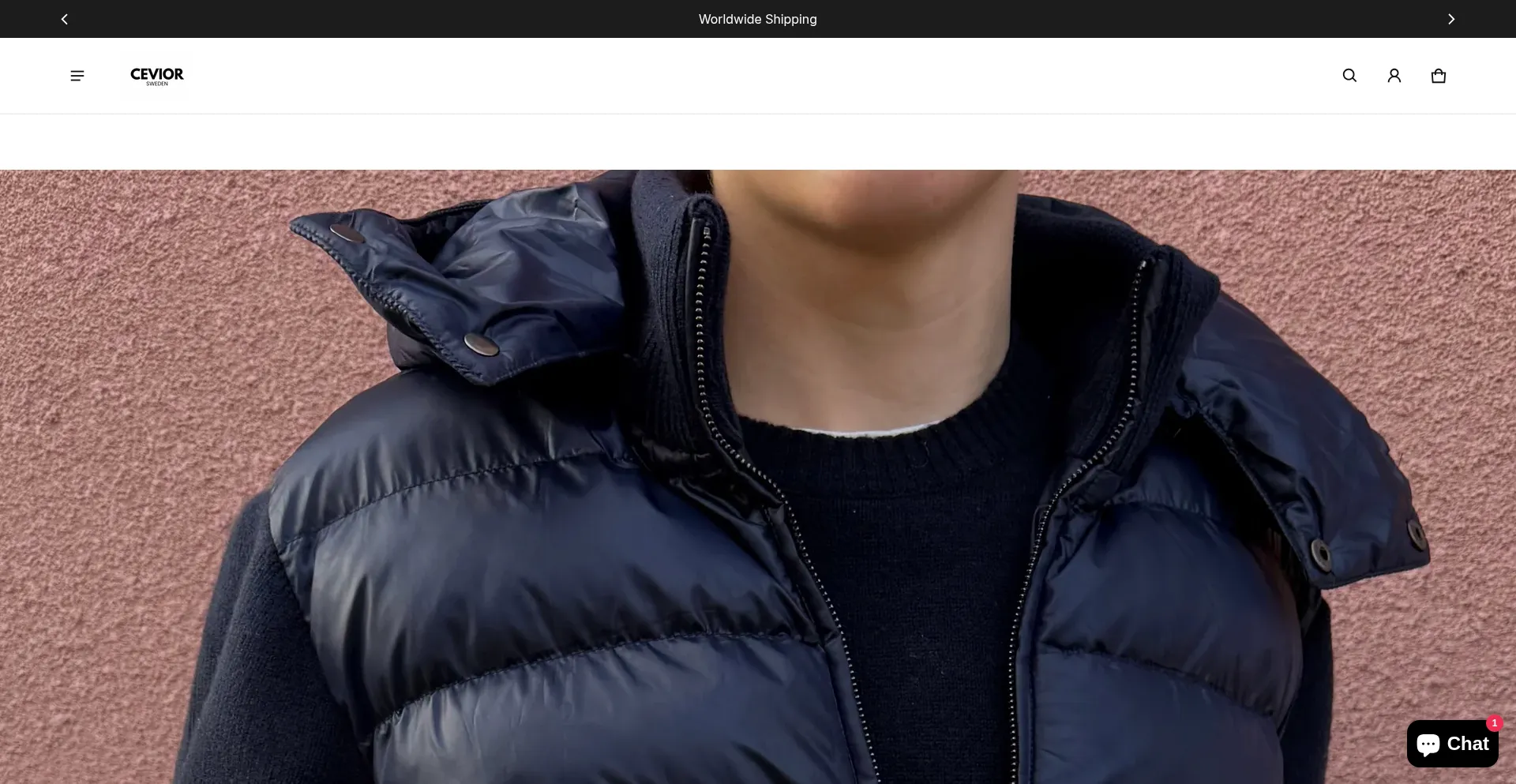This screenshot has height=784, width=1516.
Task: Click the SWEDEN text beneath the logo
Action: pos(157,84)
